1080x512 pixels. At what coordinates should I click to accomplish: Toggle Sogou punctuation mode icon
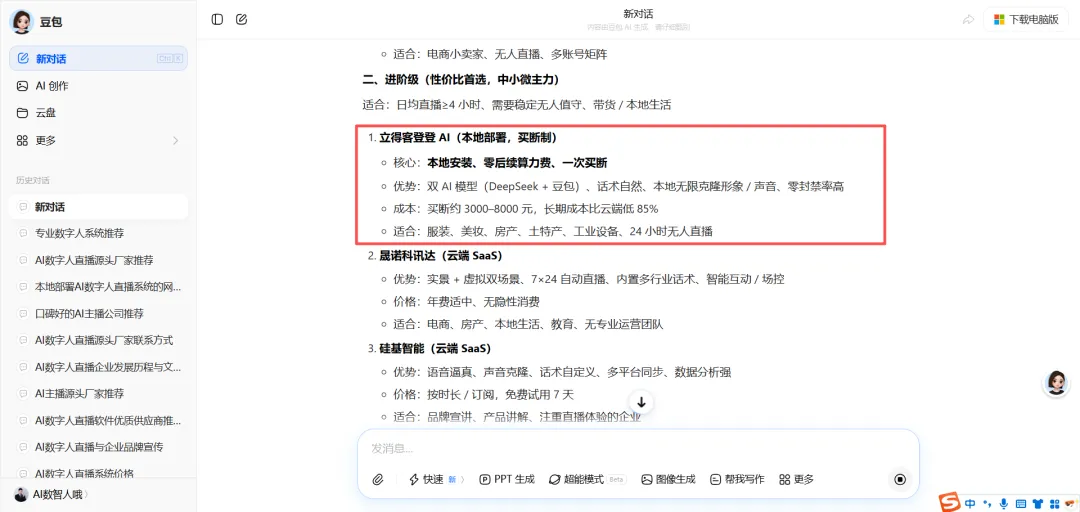click(988, 503)
